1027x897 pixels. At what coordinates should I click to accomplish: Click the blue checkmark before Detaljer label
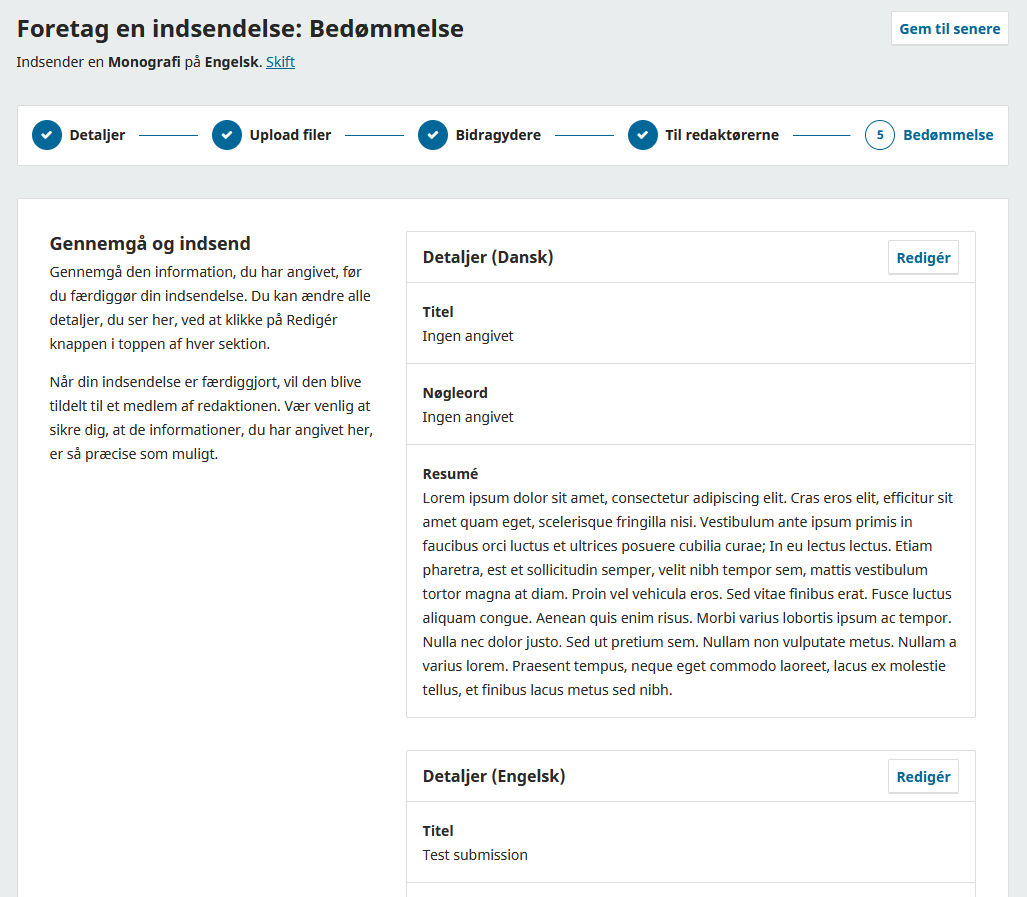coord(46,134)
